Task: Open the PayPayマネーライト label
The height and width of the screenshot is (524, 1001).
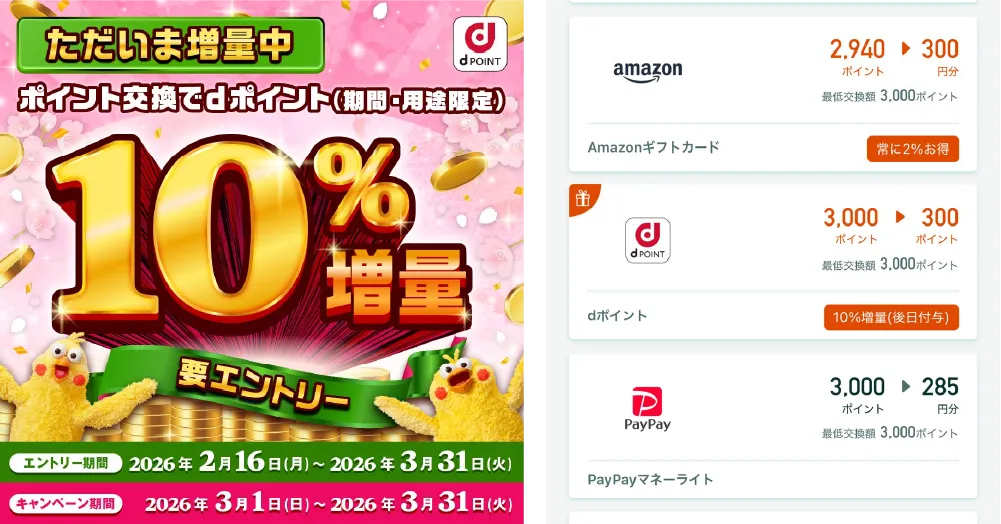Action: point(650,479)
